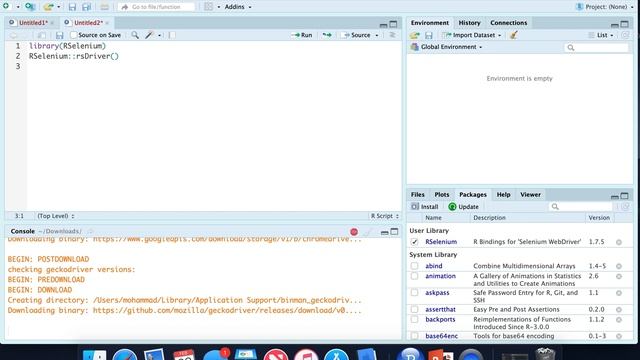This screenshot has width=640, height=360.
Task: Clear environment objects with the broom icon
Action: click(x=513, y=35)
